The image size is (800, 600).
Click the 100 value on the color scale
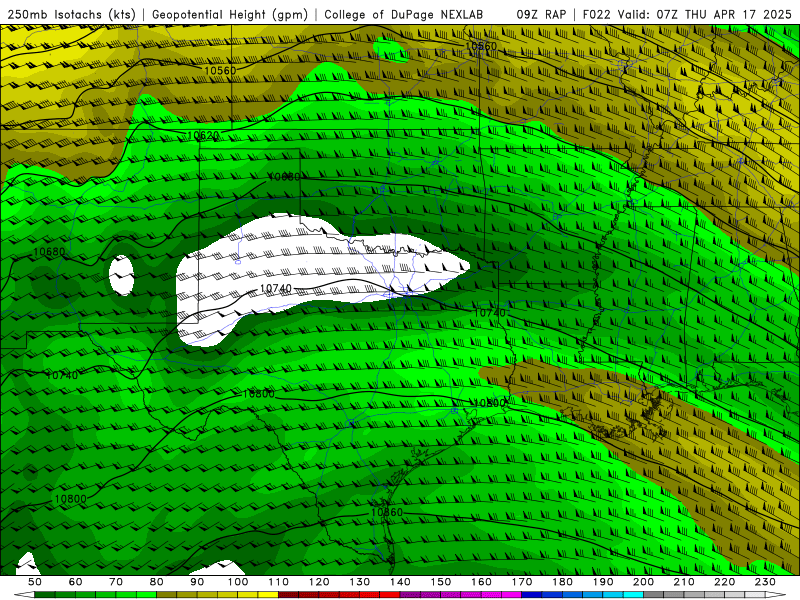click(238, 582)
